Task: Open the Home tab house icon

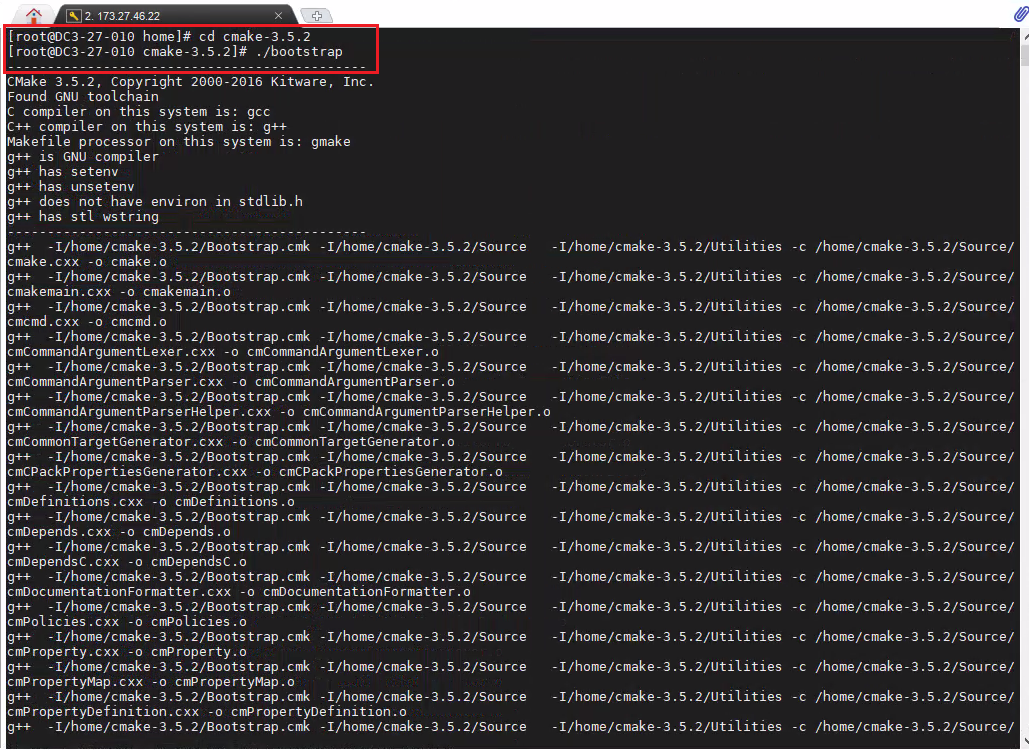Action: (x=33, y=14)
